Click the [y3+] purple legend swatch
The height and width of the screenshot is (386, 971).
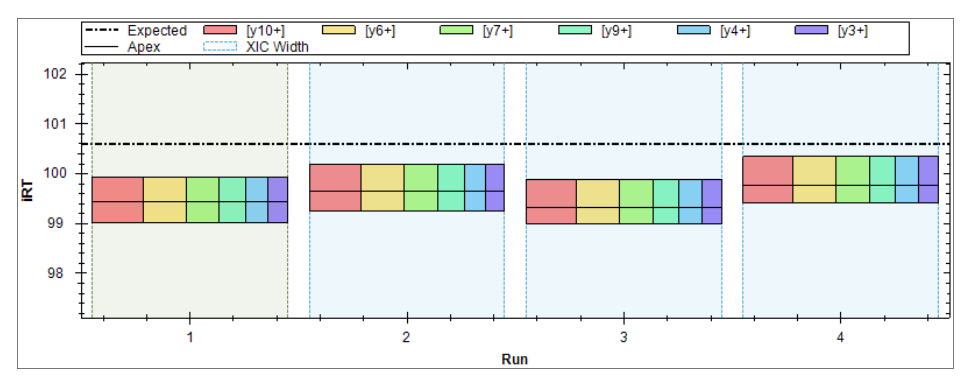[x=812, y=30]
